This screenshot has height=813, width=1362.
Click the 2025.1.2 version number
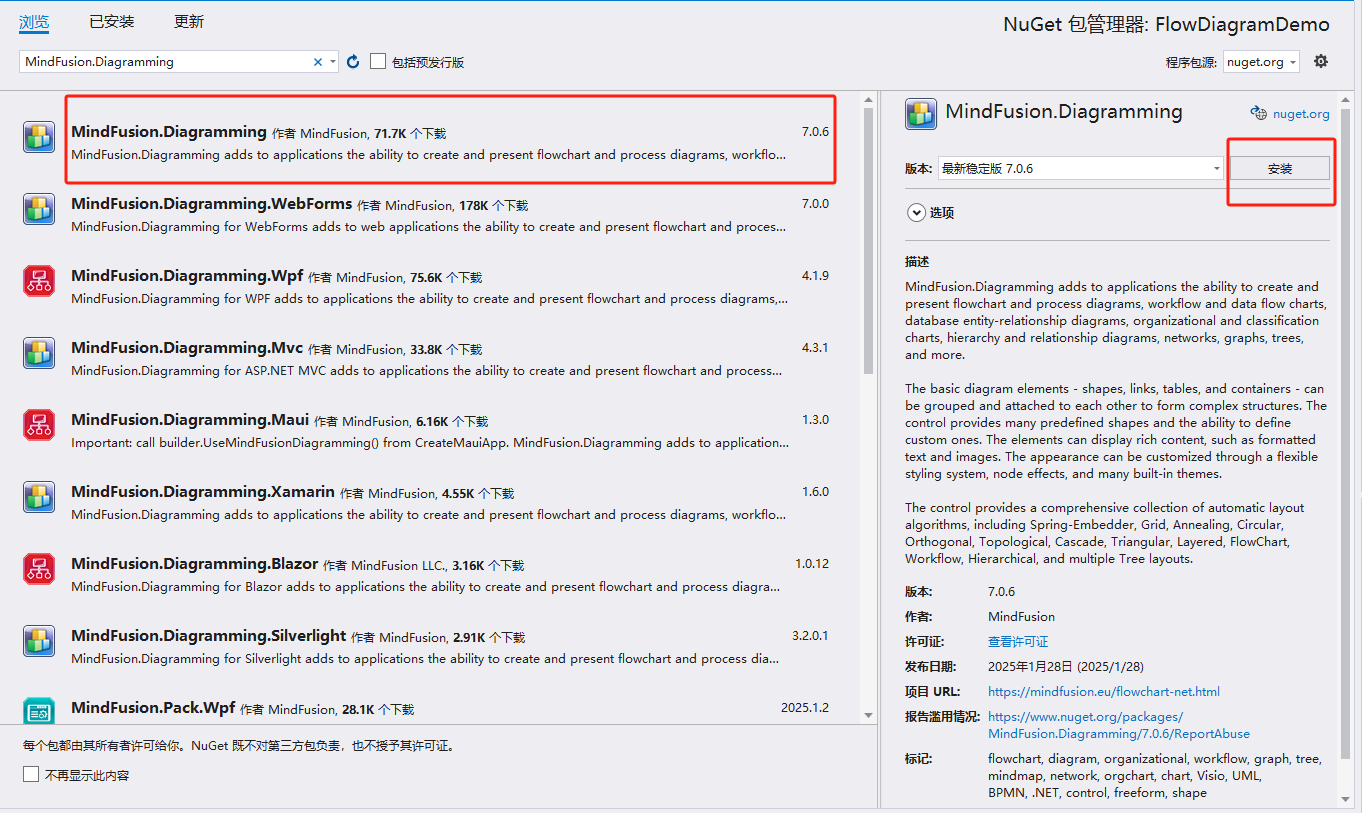[805, 708]
